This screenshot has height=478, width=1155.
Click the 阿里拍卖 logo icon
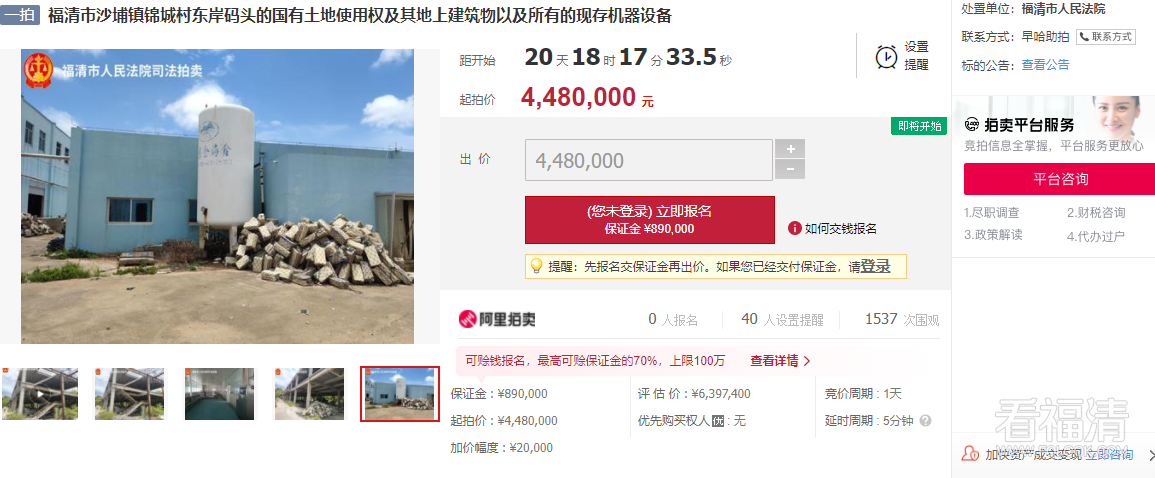point(468,320)
